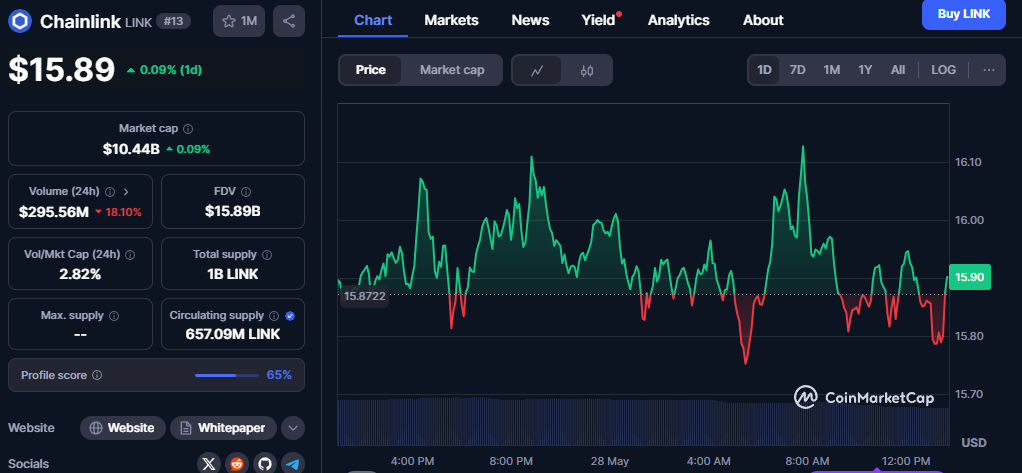The width and height of the screenshot is (1022, 473).
Task: Click the 16.10 price axis label
Action: pos(969,162)
